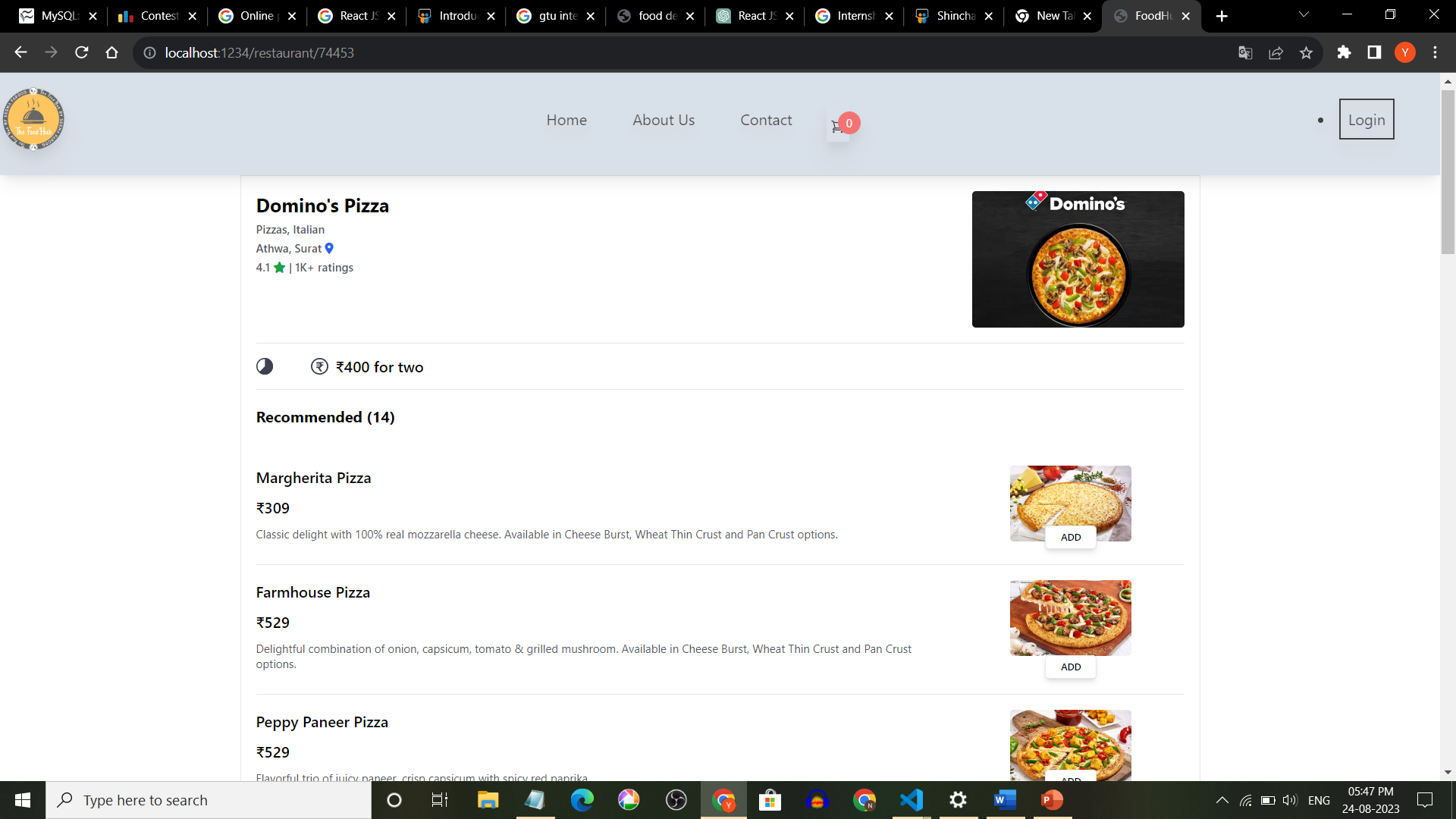Open the shopping cart icon
1456x819 pixels.
[837, 126]
